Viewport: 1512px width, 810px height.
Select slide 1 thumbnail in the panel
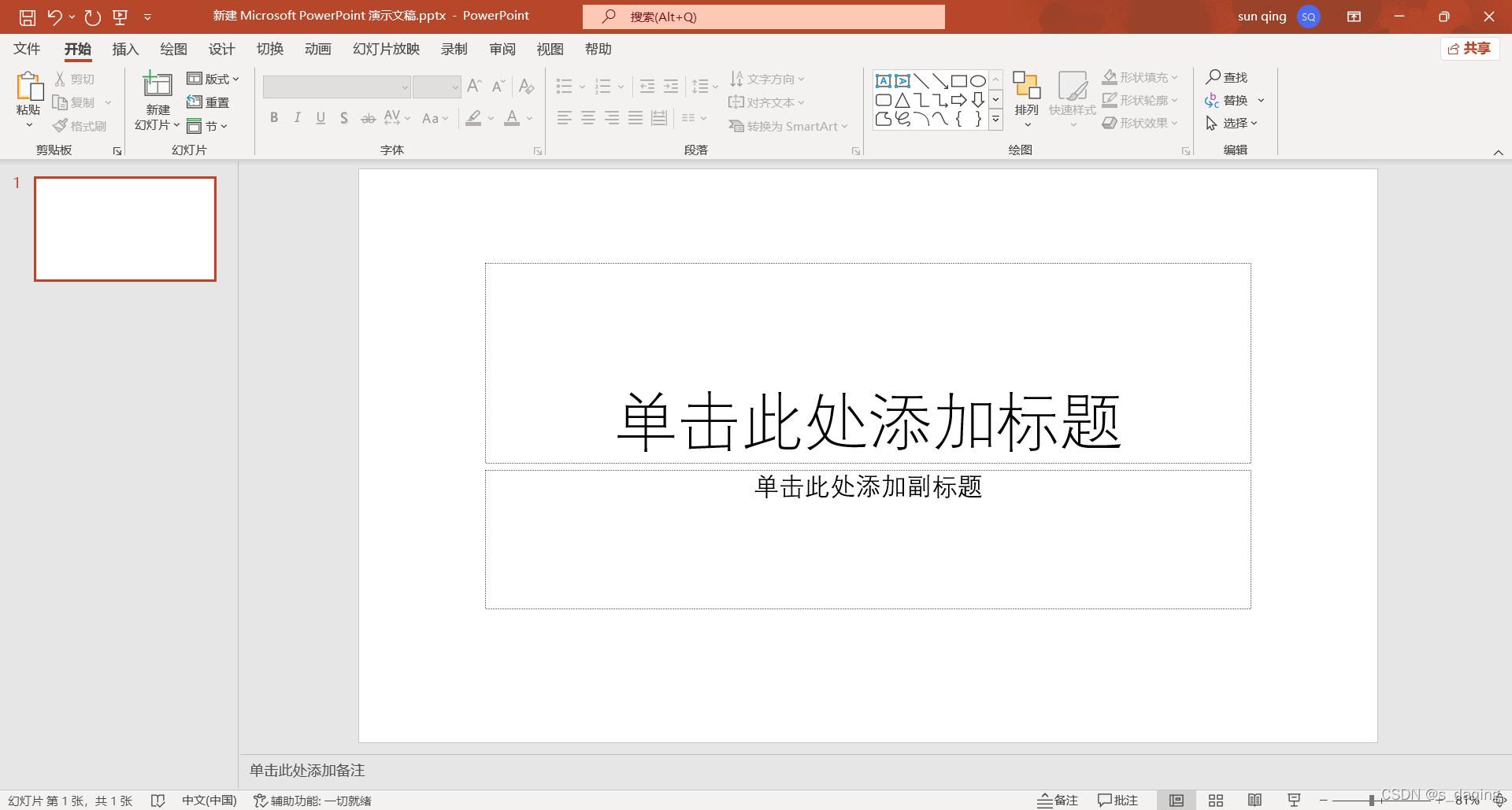click(x=124, y=228)
